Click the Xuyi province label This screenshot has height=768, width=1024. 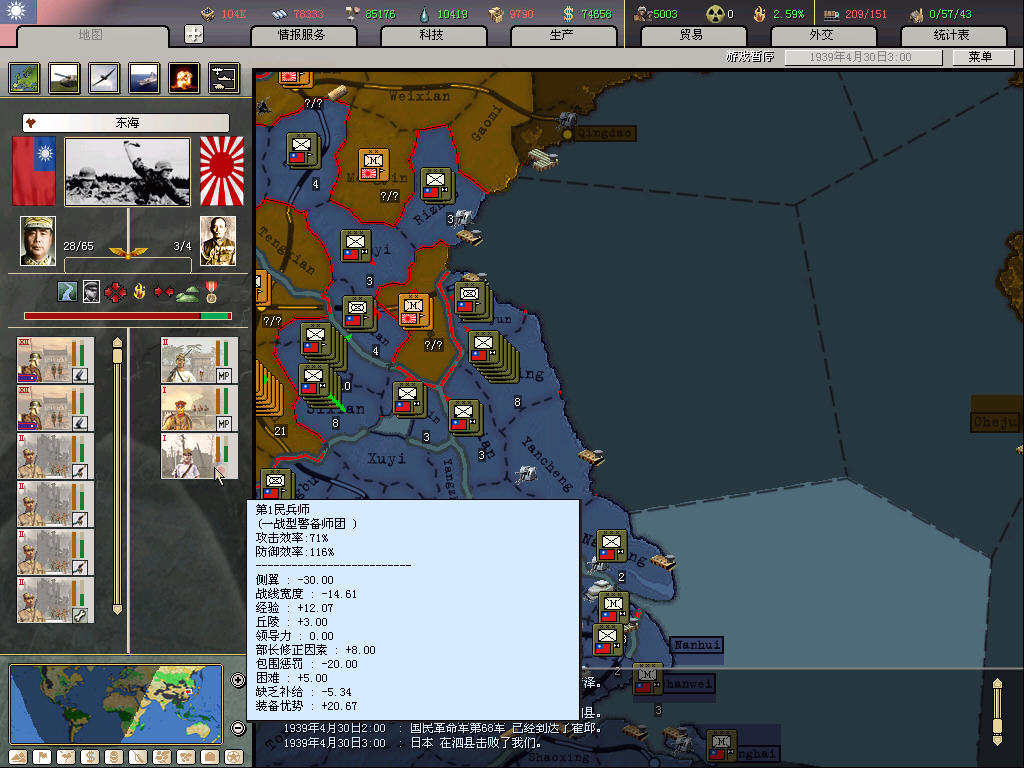point(386,458)
